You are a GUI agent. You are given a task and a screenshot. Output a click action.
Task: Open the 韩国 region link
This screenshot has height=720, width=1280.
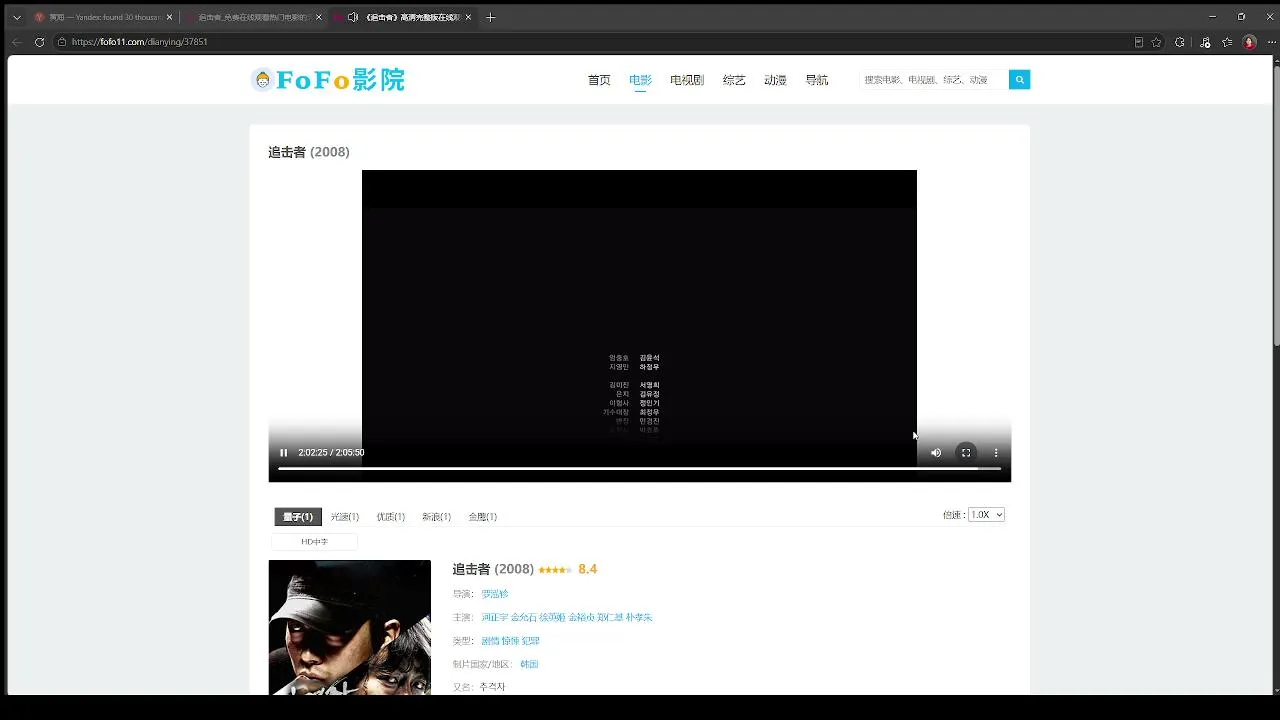529,665
